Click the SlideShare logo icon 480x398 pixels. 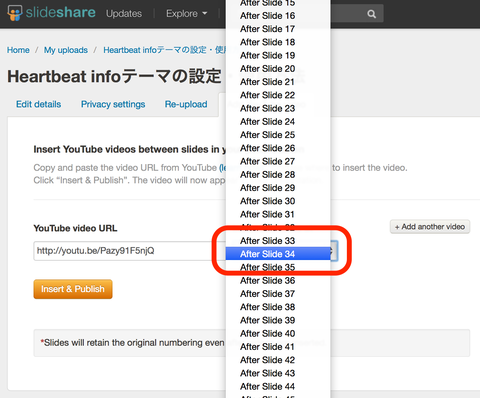[15, 13]
